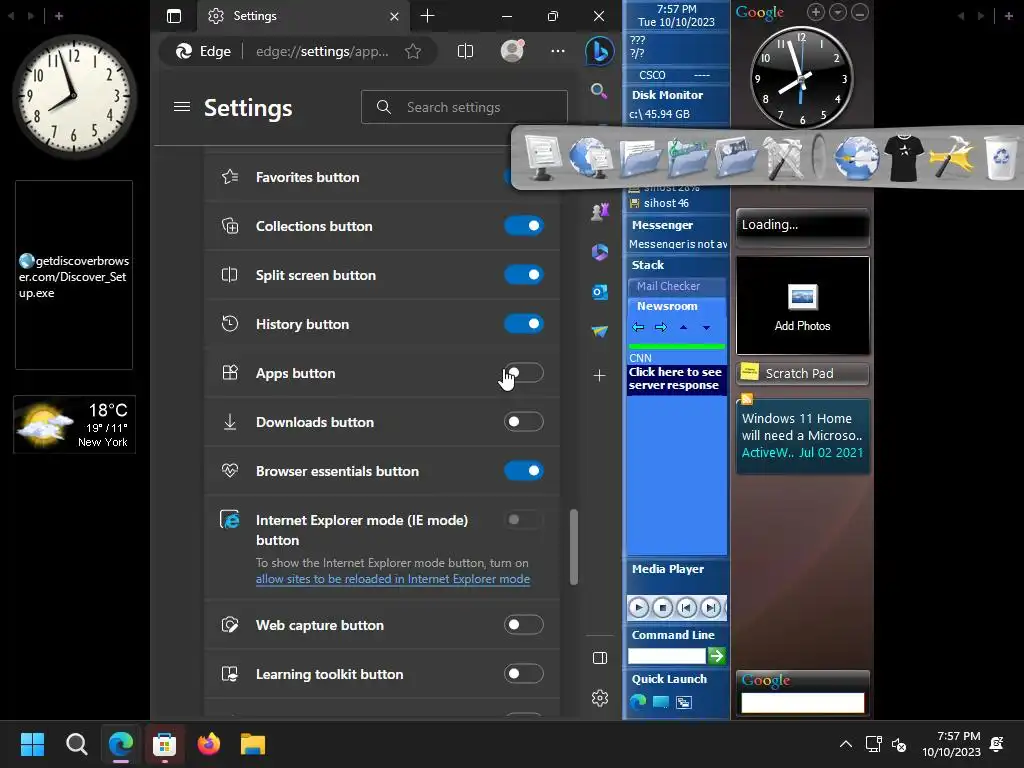Show hidden icons chevron in system tray
Screen dimensions: 1024x768
[846, 744]
